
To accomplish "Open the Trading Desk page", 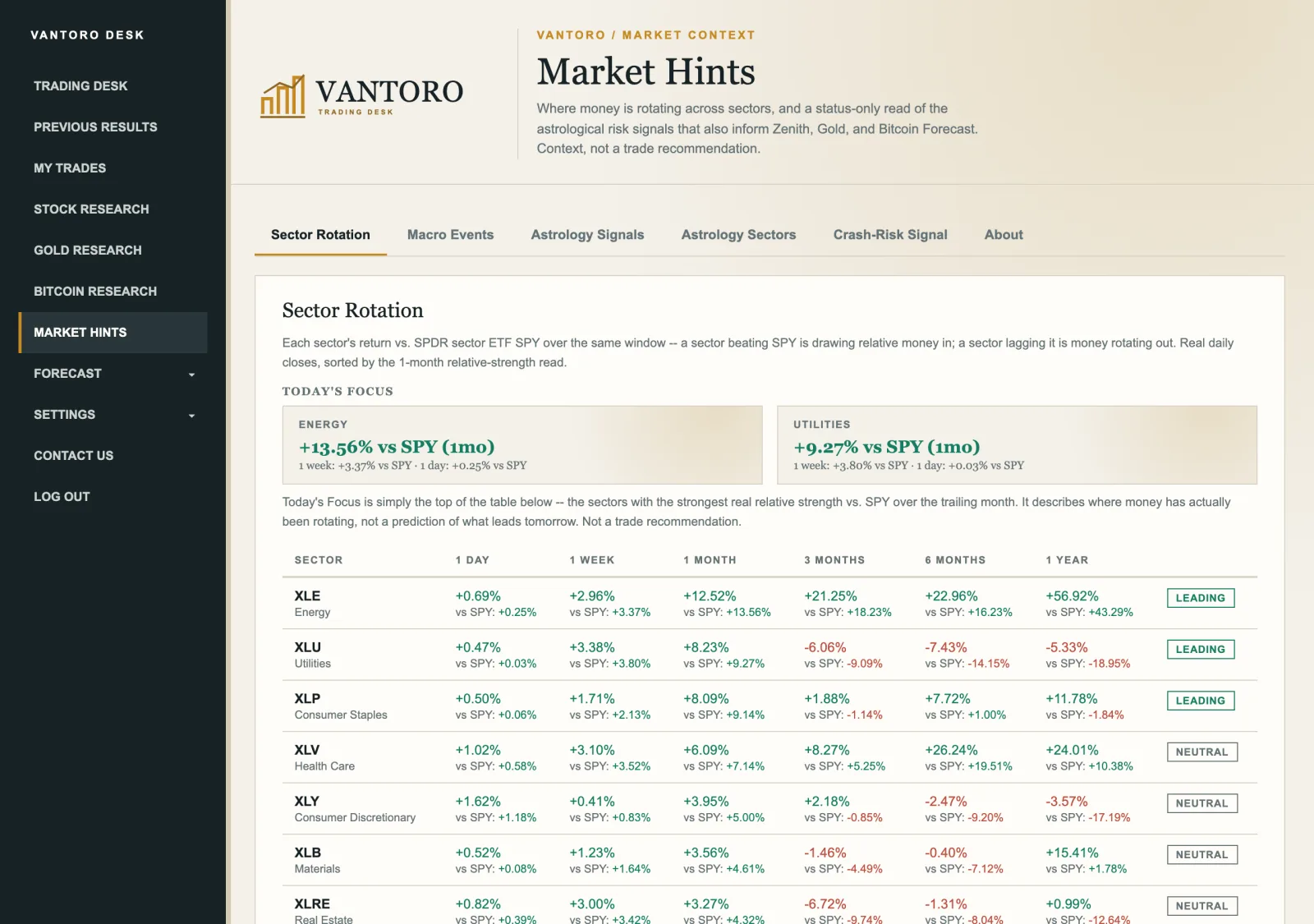I will pos(80,86).
